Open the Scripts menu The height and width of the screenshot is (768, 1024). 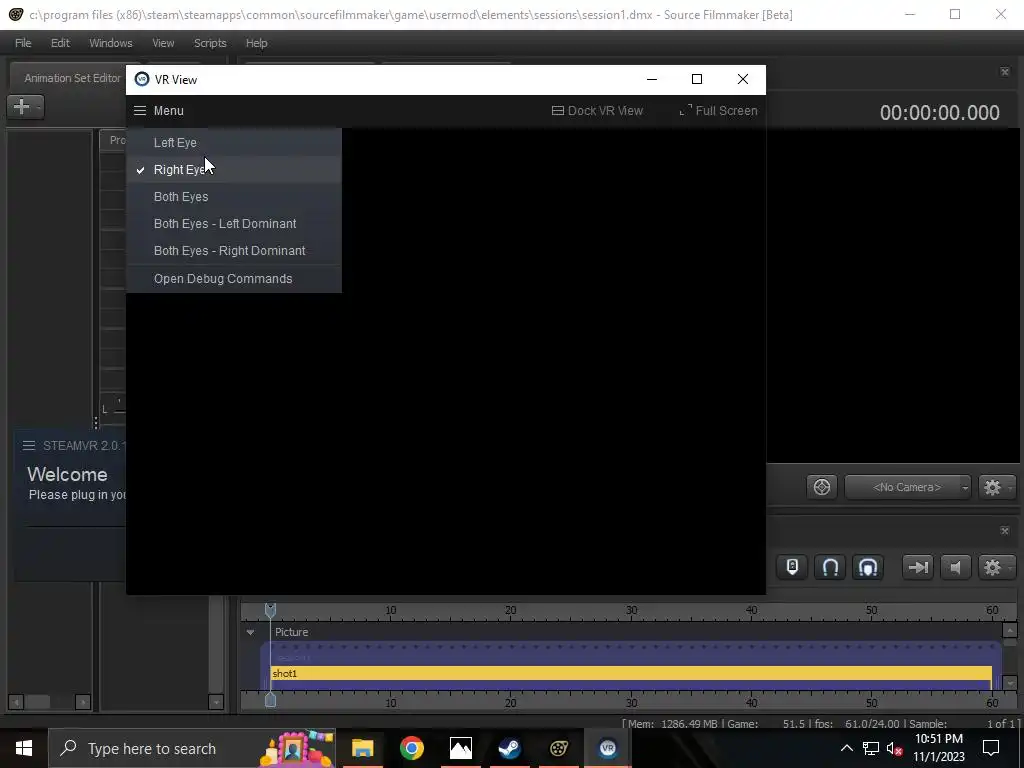[210, 43]
